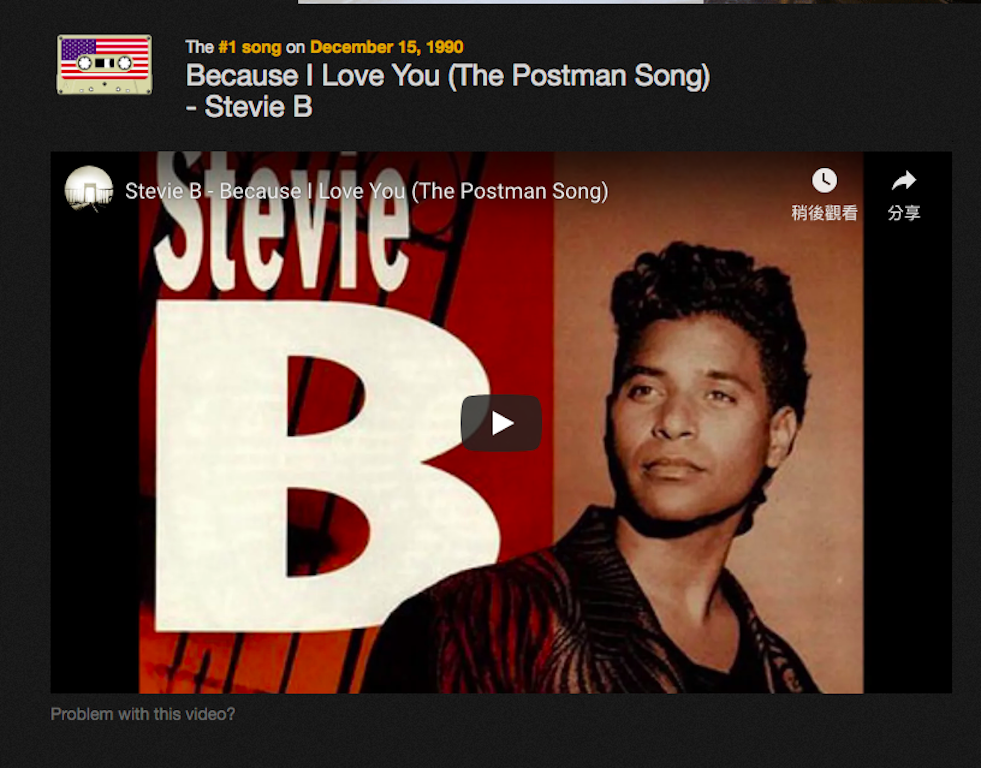The width and height of the screenshot is (981, 768).
Task: Click the "稍後觀看" label under the clock
Action: click(824, 213)
